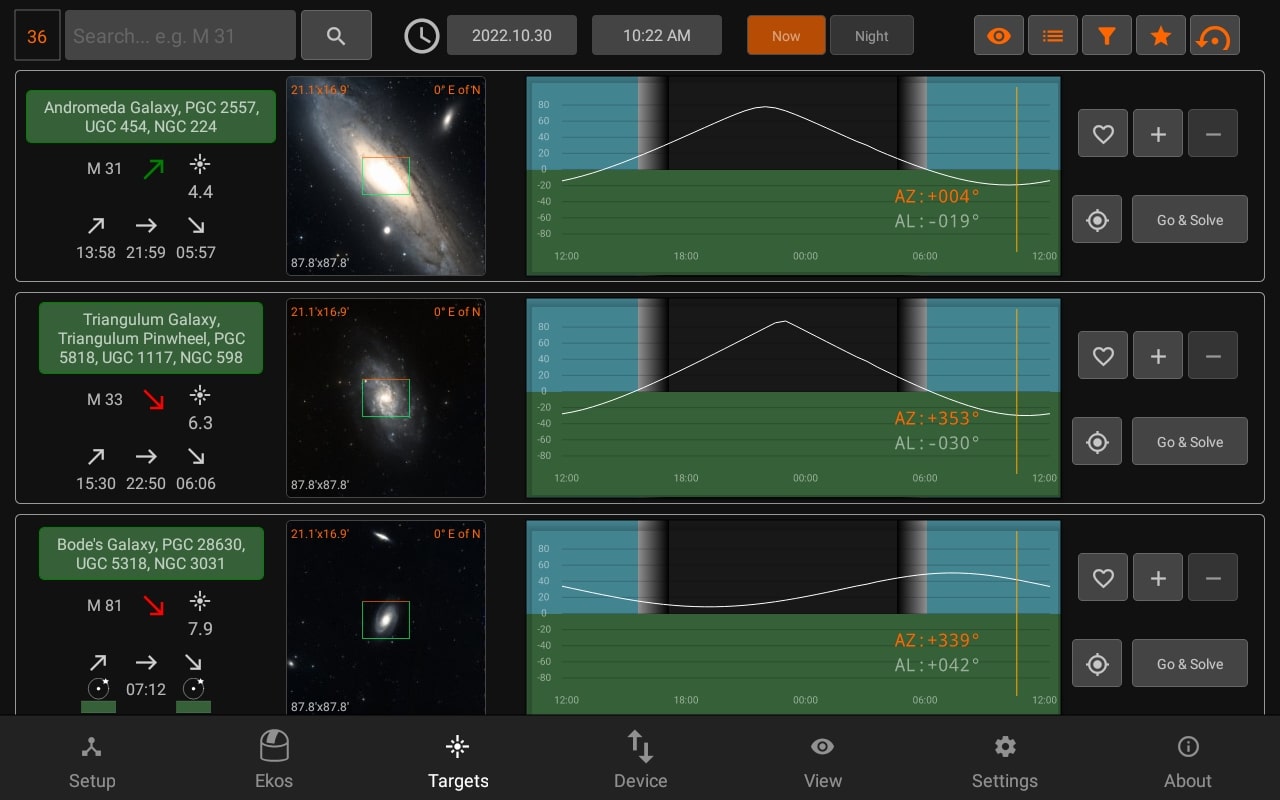Image resolution: width=1280 pixels, height=800 pixels.
Task: Open the Settings tab
Action: click(x=1005, y=760)
